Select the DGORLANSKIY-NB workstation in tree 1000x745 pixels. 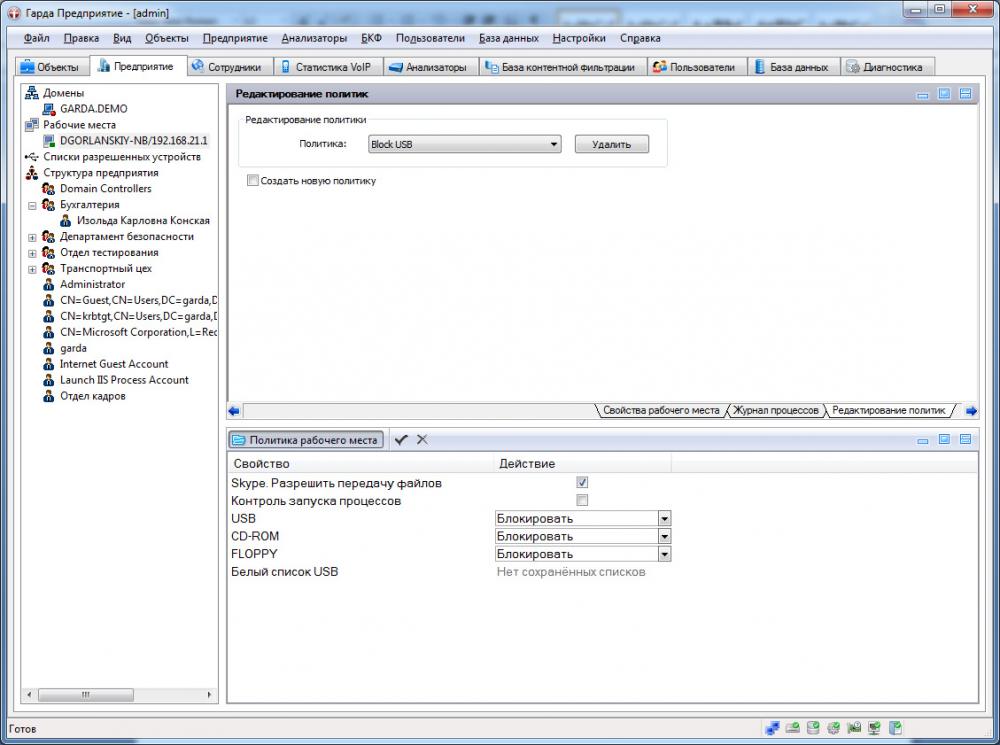(x=133, y=141)
